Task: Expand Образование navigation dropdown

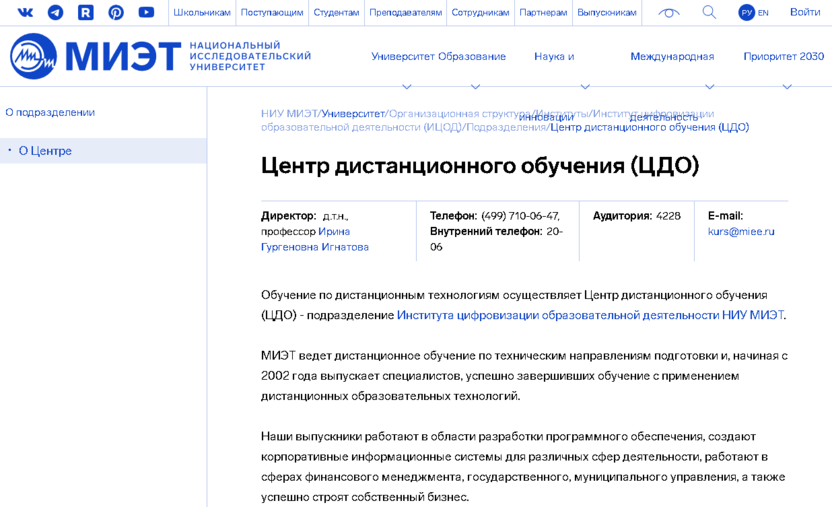Action: pyautogui.click(x=472, y=56)
